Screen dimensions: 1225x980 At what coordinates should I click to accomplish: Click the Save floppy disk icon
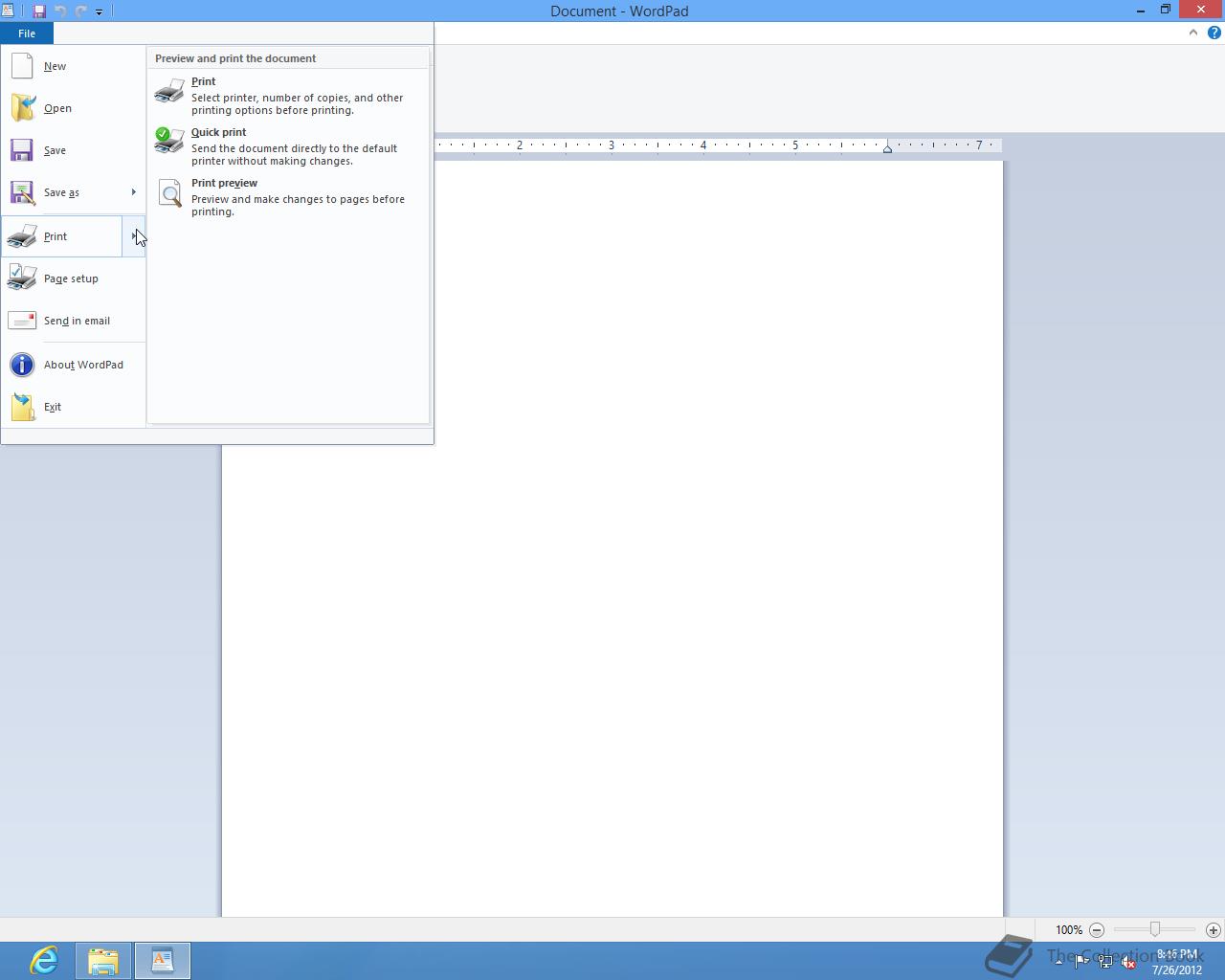(22, 150)
